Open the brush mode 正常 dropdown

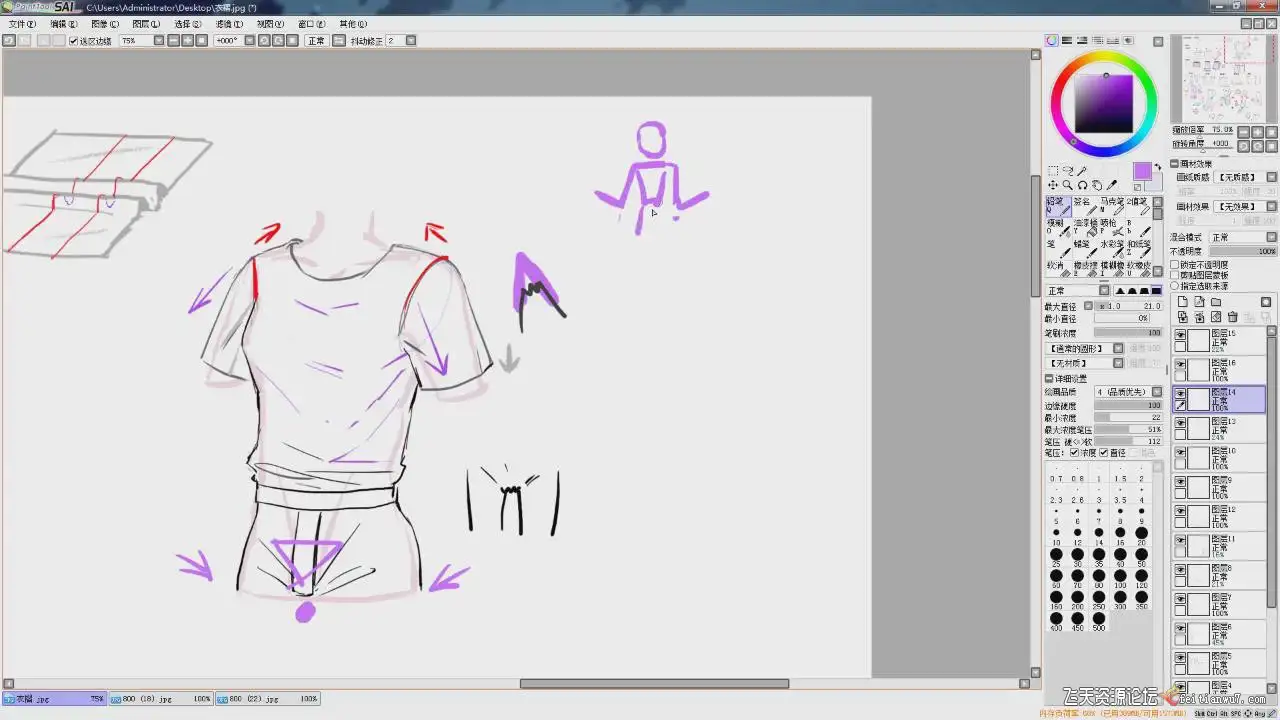[x=1104, y=291]
